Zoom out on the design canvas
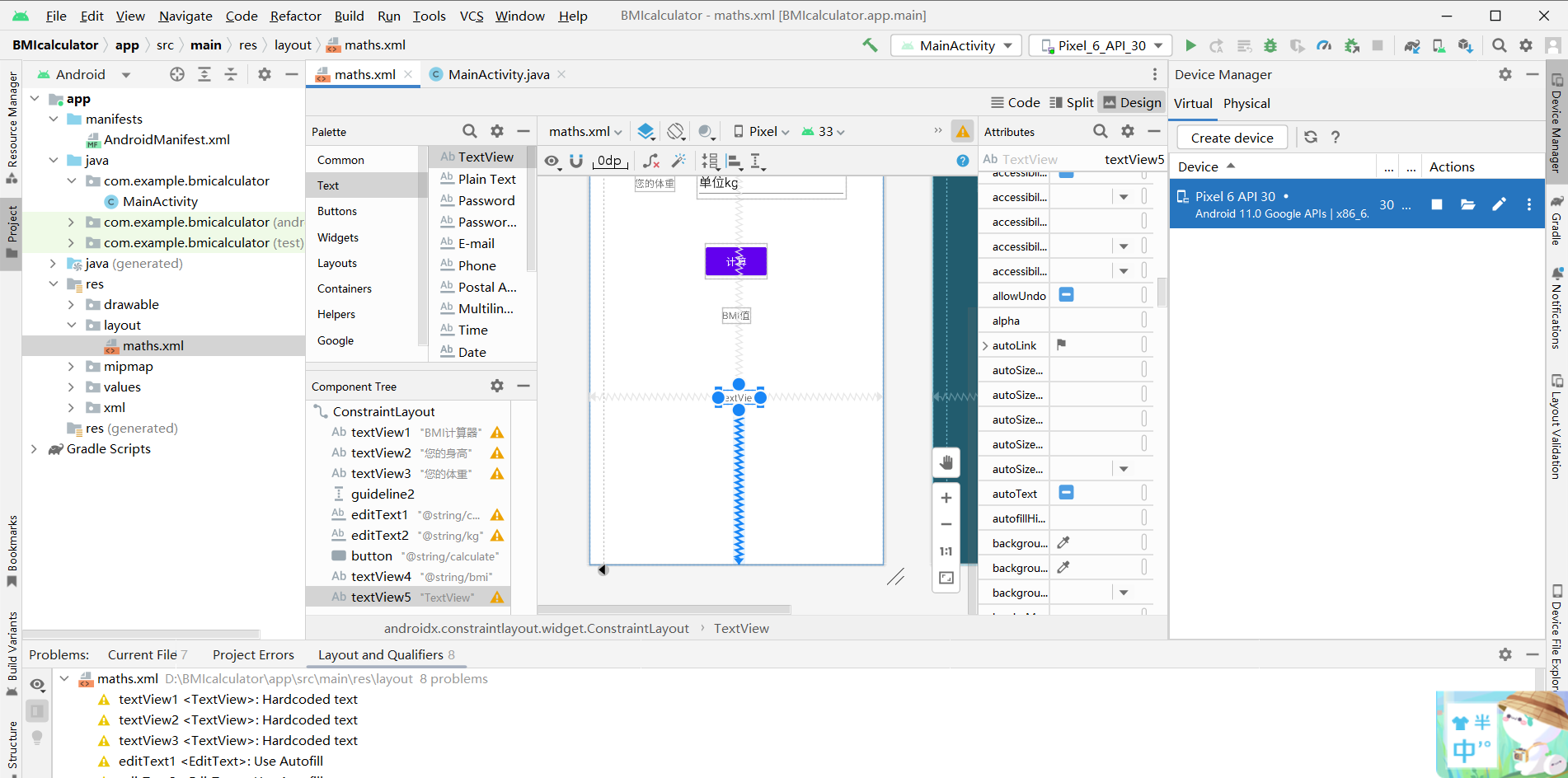 (x=946, y=524)
